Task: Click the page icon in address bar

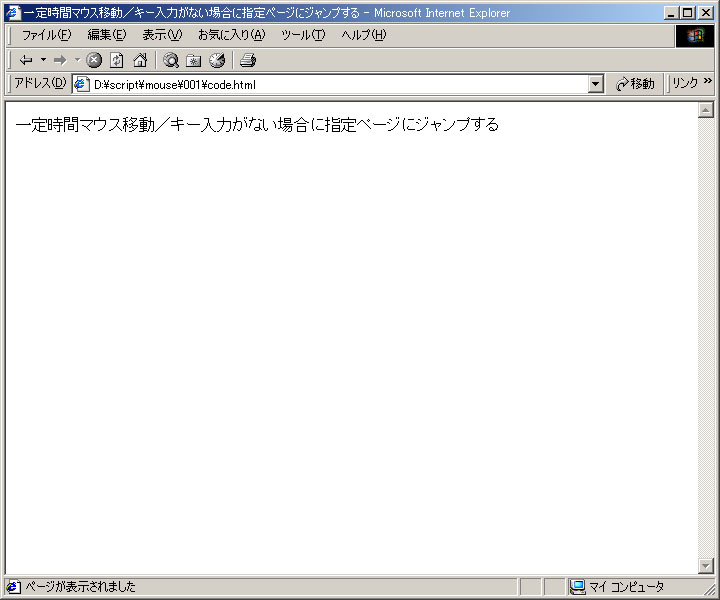Action: (81, 84)
